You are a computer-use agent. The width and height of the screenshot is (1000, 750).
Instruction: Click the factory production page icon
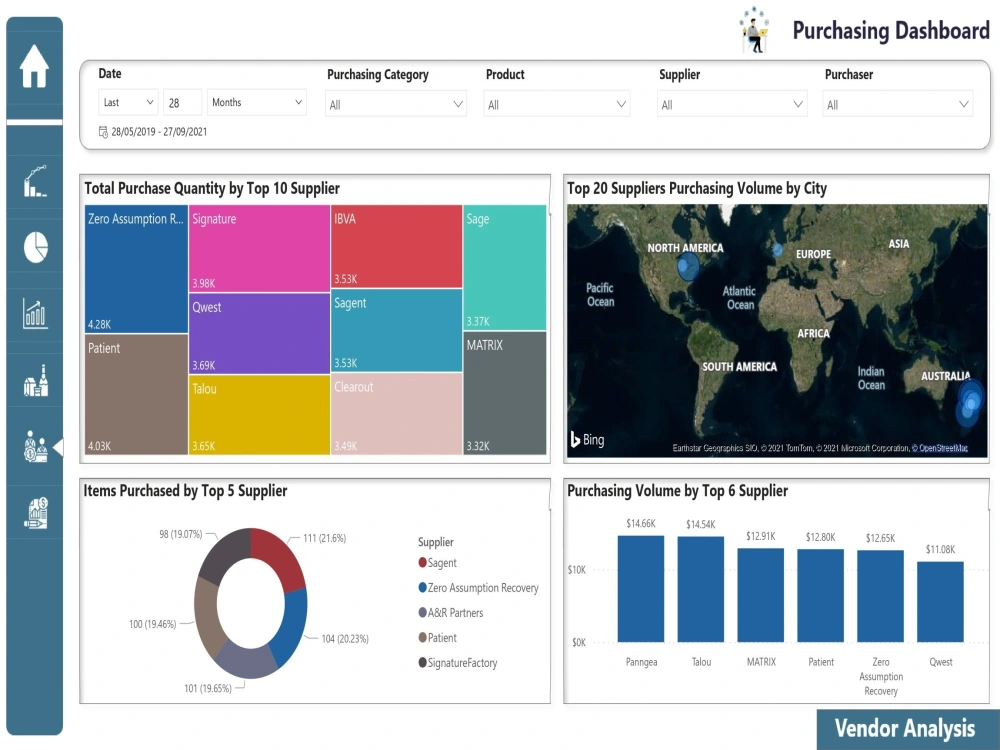34,381
